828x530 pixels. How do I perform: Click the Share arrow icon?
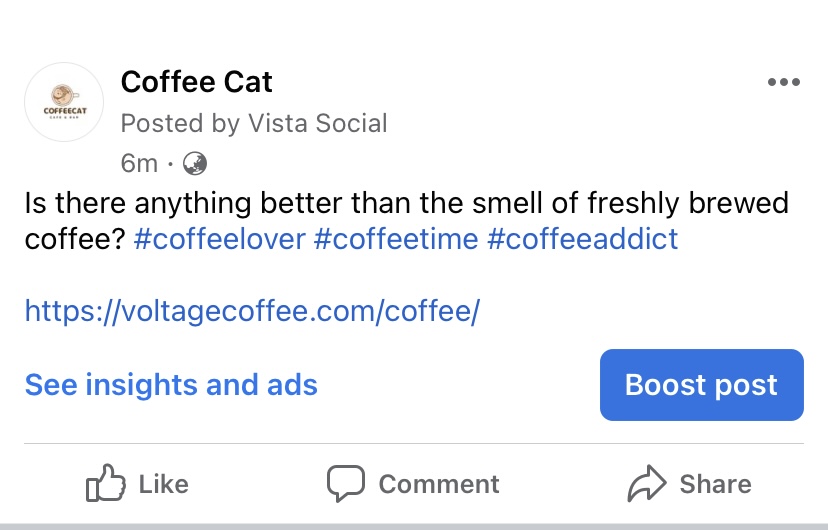[646, 483]
